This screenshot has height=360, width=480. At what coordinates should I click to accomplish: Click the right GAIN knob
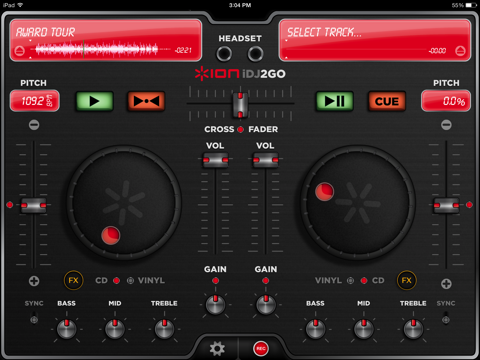[266, 305]
